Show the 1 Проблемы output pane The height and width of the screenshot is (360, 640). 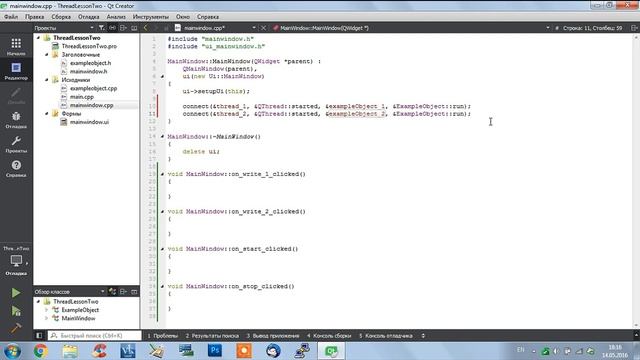163,336
